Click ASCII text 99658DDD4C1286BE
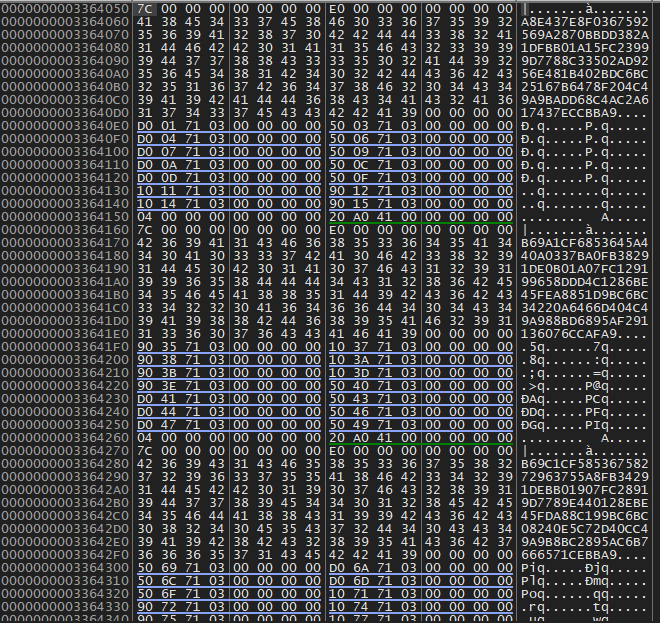The height and width of the screenshot is (623, 660). [585, 282]
